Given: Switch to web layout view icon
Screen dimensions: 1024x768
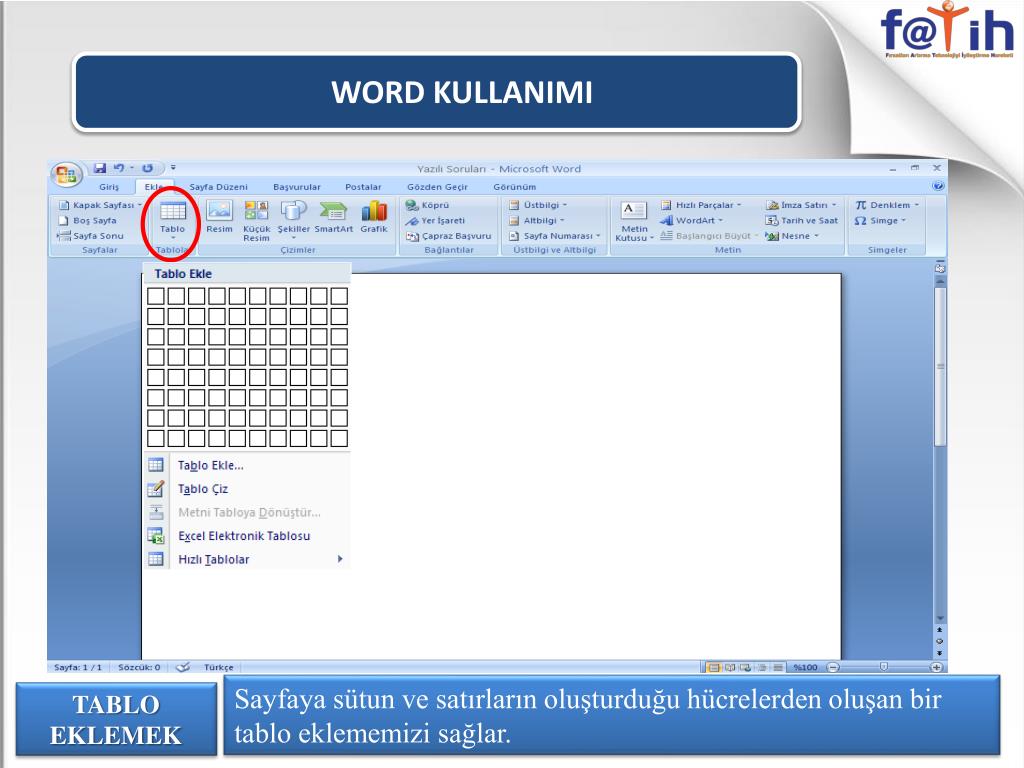Looking at the screenshot, I should click(745, 667).
